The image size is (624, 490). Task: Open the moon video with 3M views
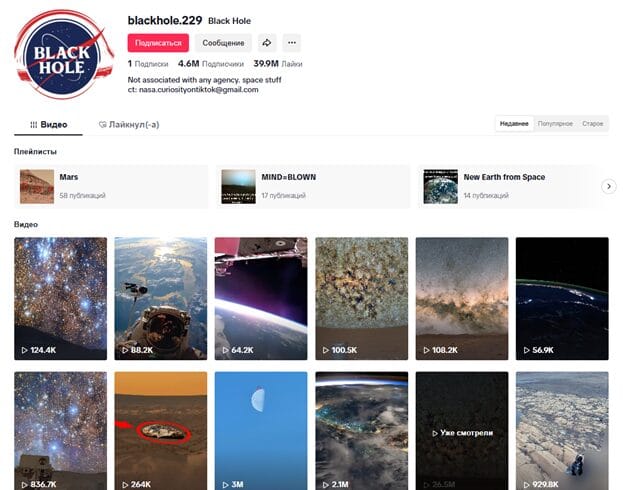(261, 431)
